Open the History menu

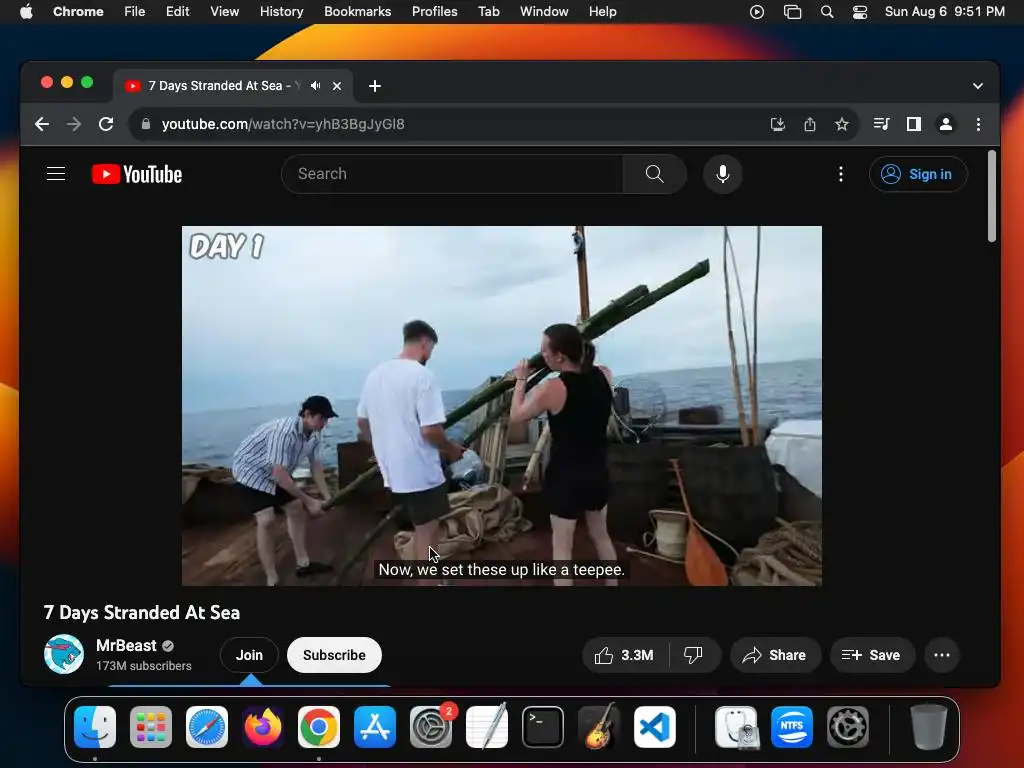coord(281,11)
